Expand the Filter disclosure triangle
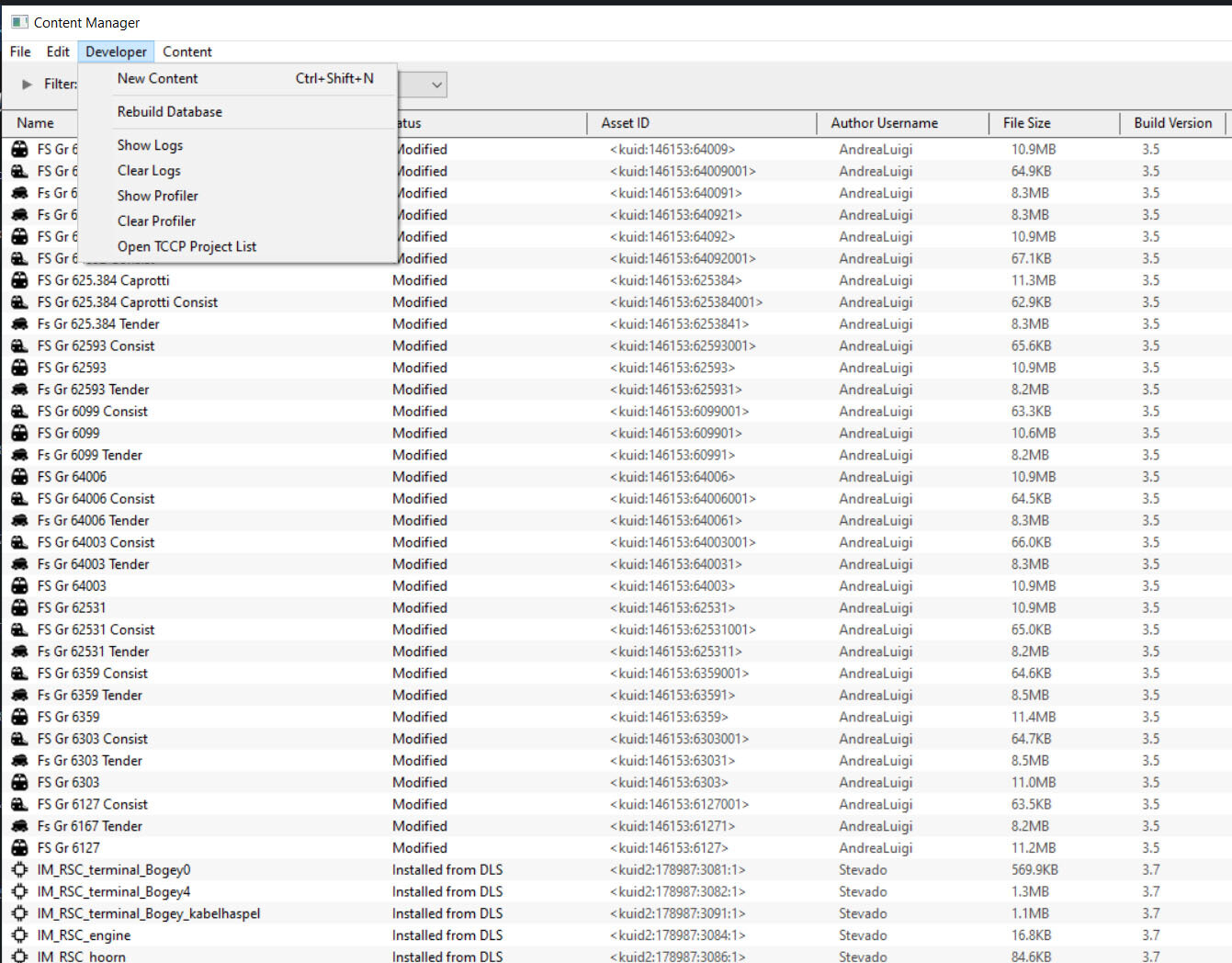The height and width of the screenshot is (963, 1232). pos(28,85)
